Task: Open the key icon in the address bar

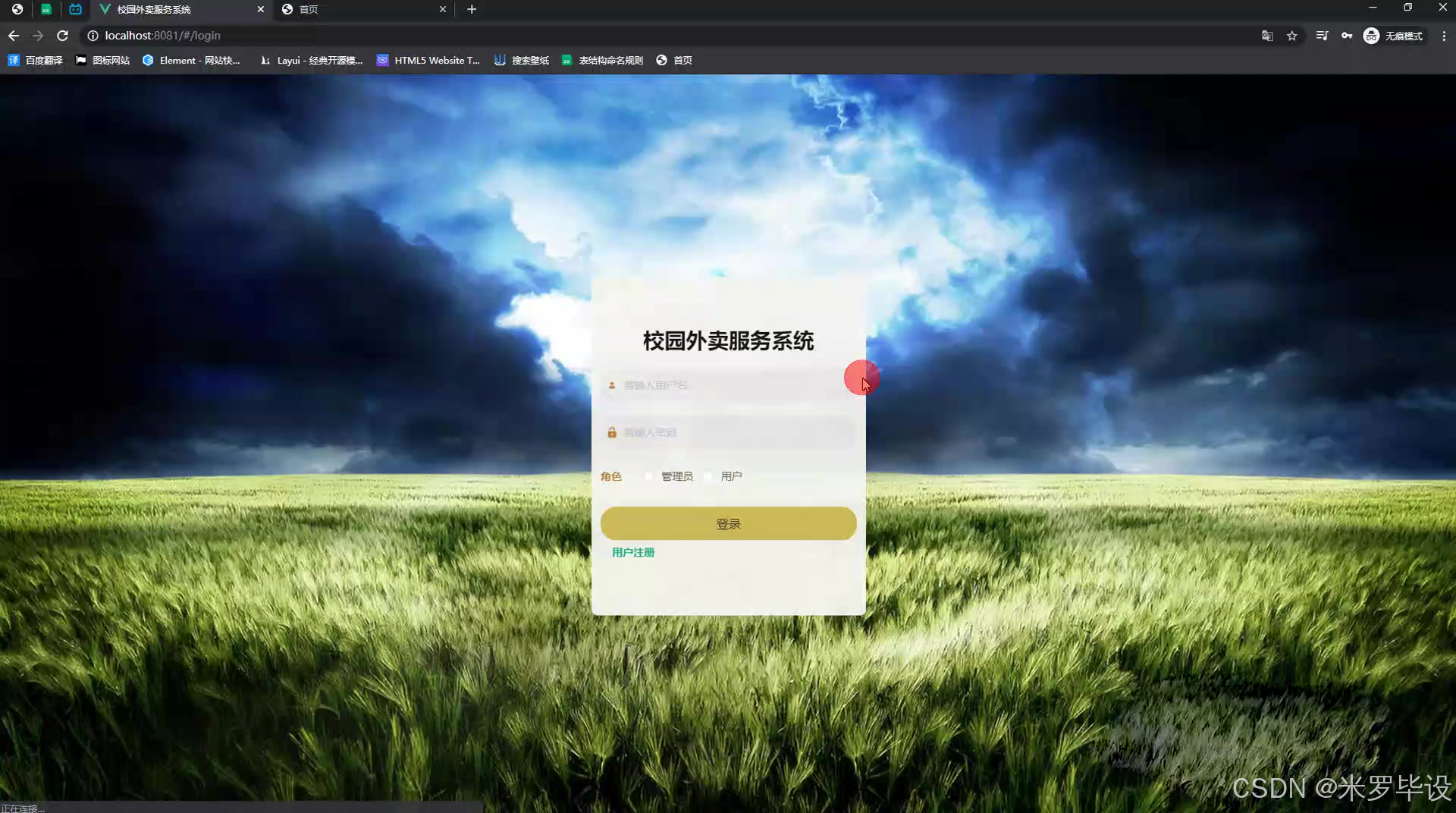Action: pyautogui.click(x=1348, y=36)
